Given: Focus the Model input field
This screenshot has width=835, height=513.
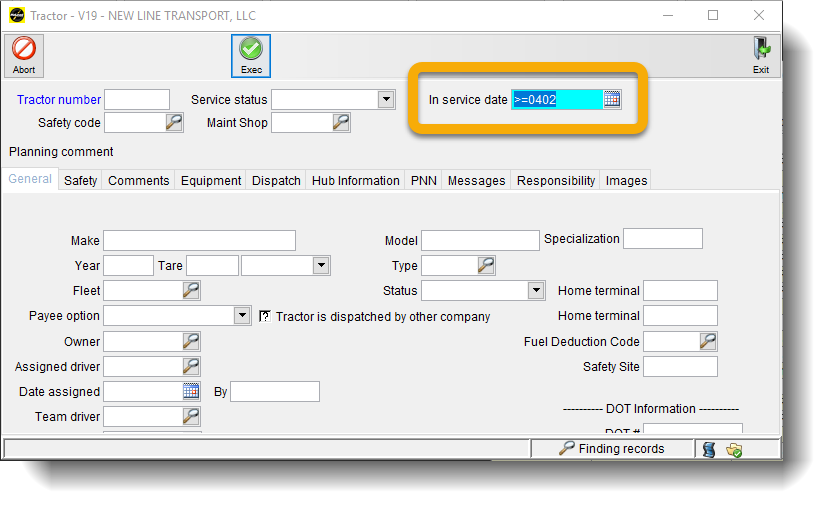Looking at the screenshot, I should (480, 240).
